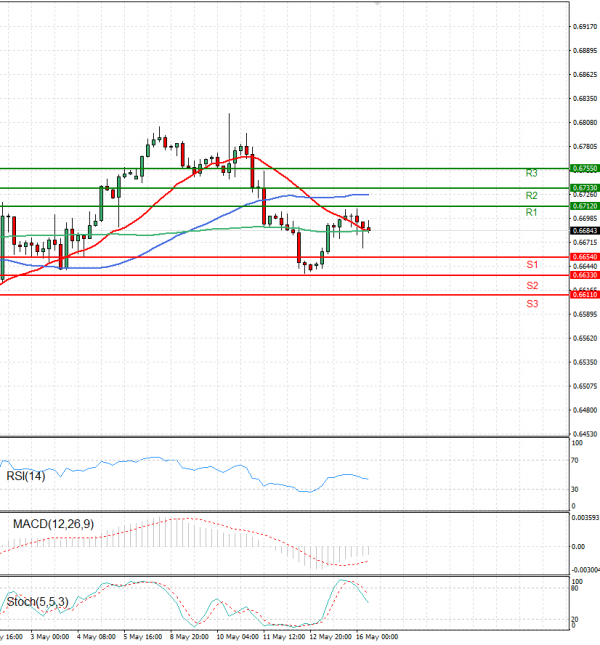Select the 0.67120 price tag
Image resolution: width=600 pixels, height=645 pixels.
coord(585,206)
